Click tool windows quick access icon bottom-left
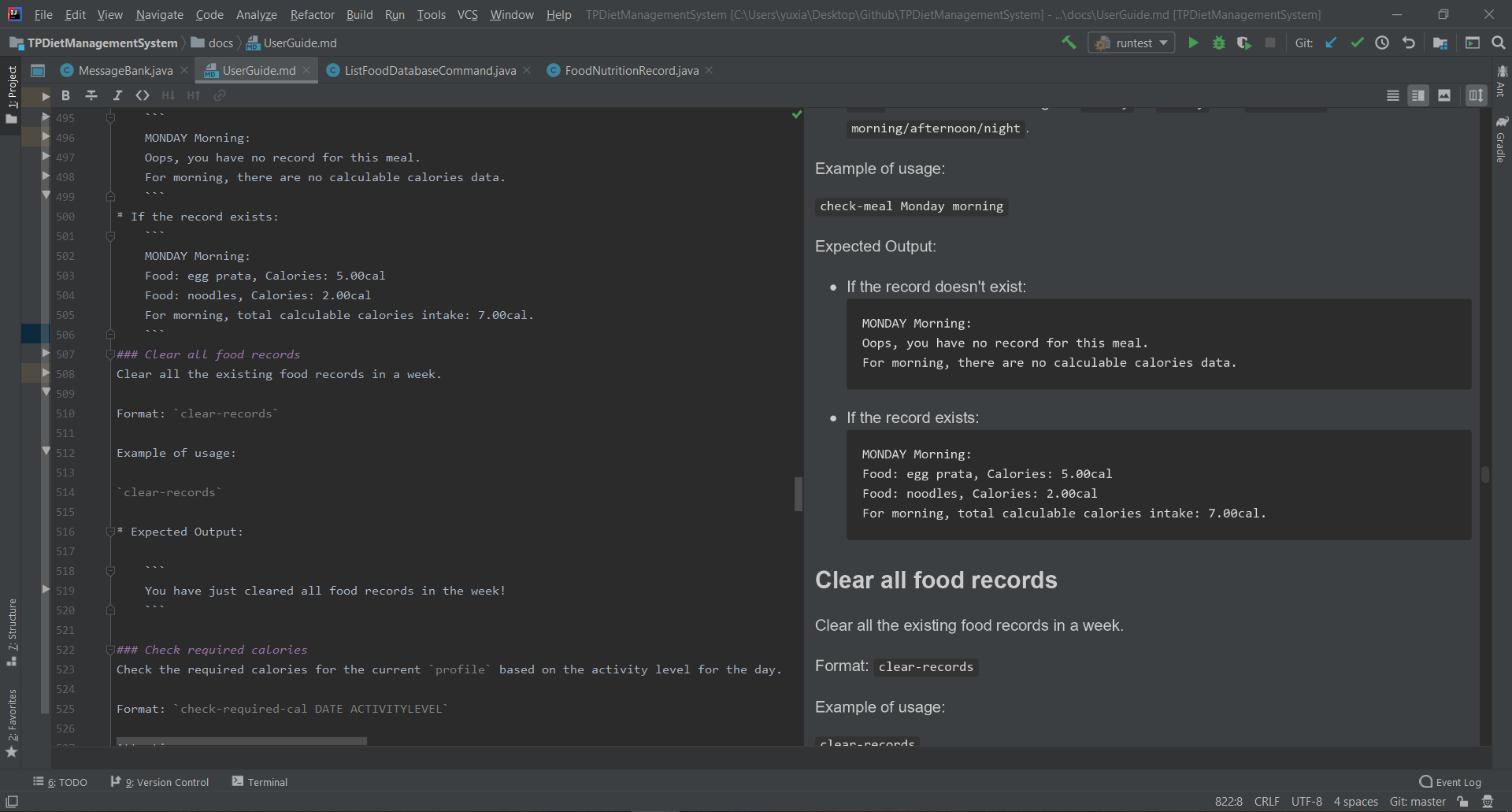Screen dimensions: 1512x812 [x=12, y=802]
